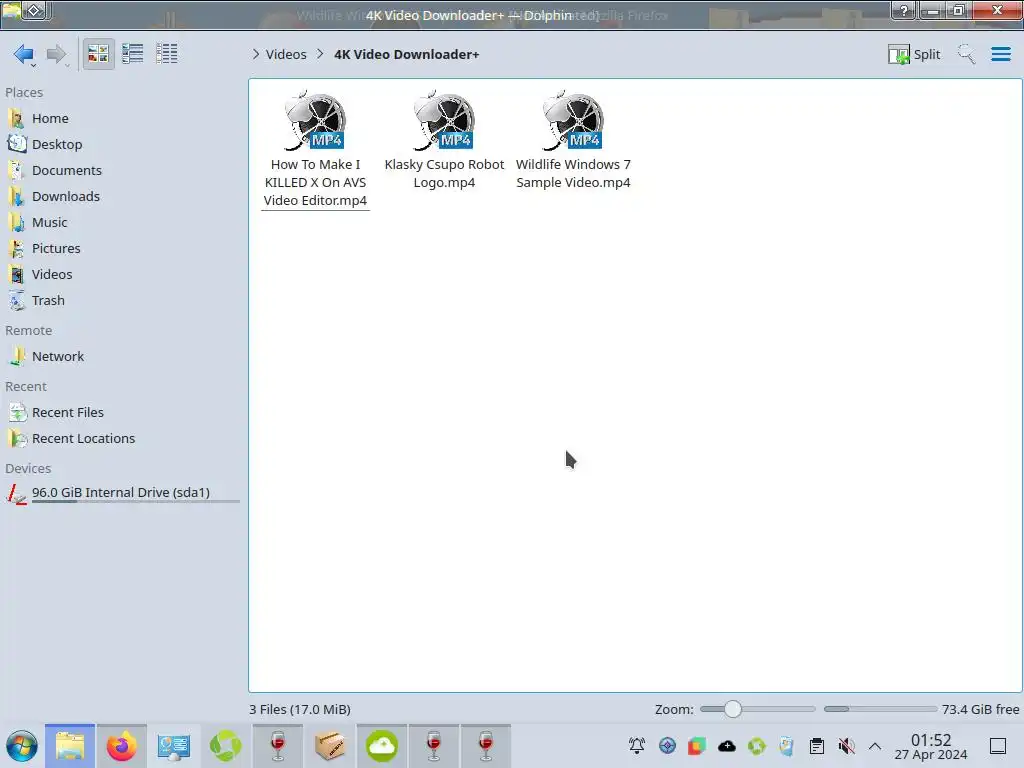Screen dimensions: 1024x768
Task: Click the green swirl taskbar icon
Action: tap(225, 746)
